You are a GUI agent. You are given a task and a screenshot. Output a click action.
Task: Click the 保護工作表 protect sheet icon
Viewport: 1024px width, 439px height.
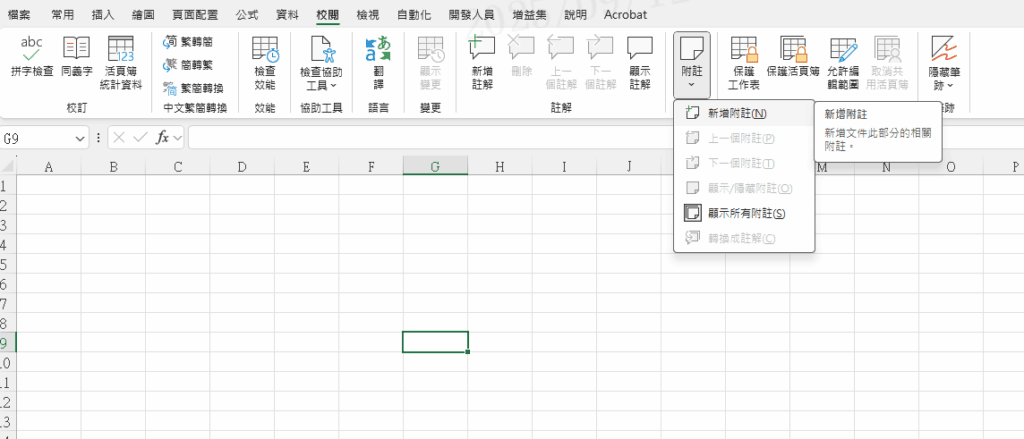coord(742,57)
